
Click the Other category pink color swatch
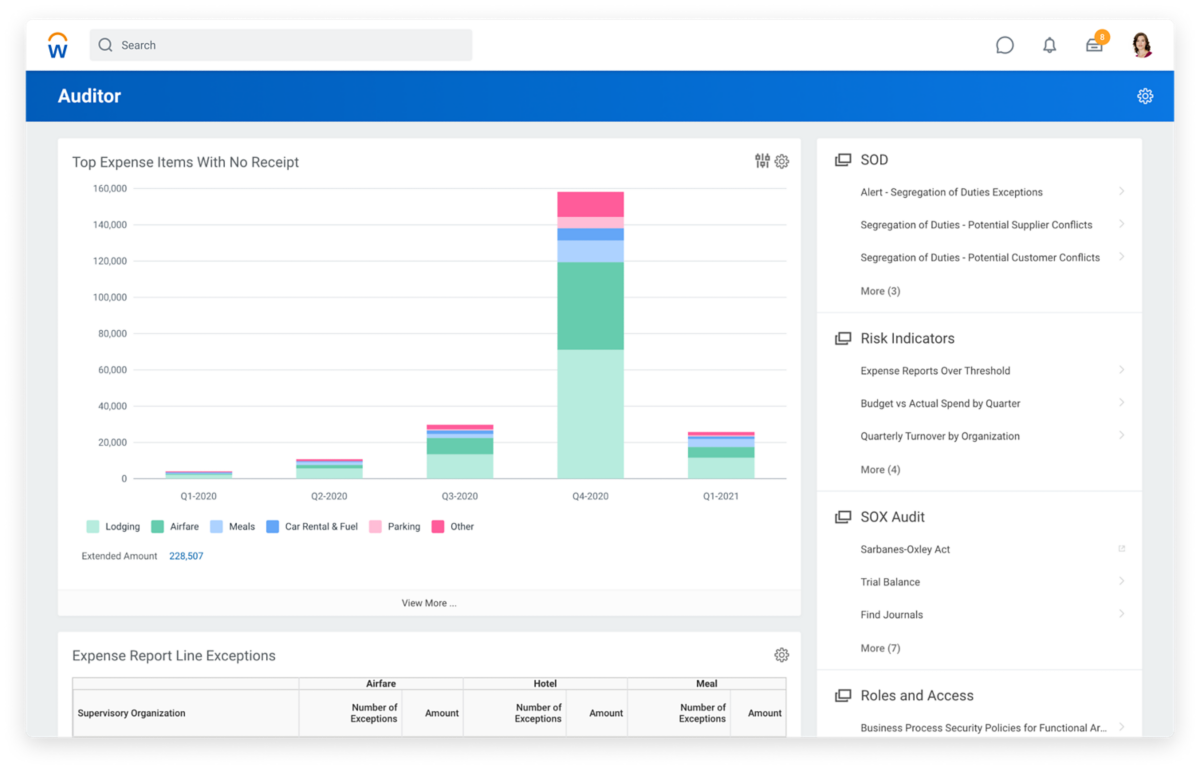[x=438, y=526]
